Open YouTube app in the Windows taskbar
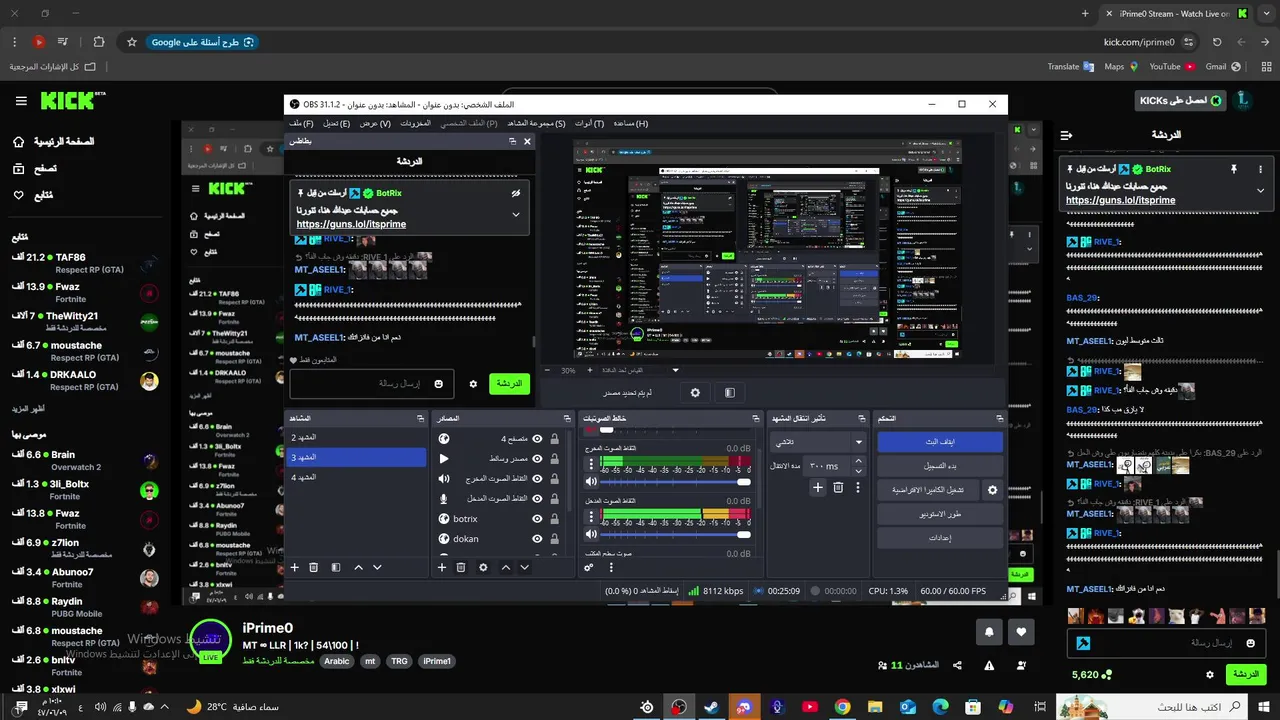Image resolution: width=1280 pixels, height=720 pixels. [x=810, y=707]
